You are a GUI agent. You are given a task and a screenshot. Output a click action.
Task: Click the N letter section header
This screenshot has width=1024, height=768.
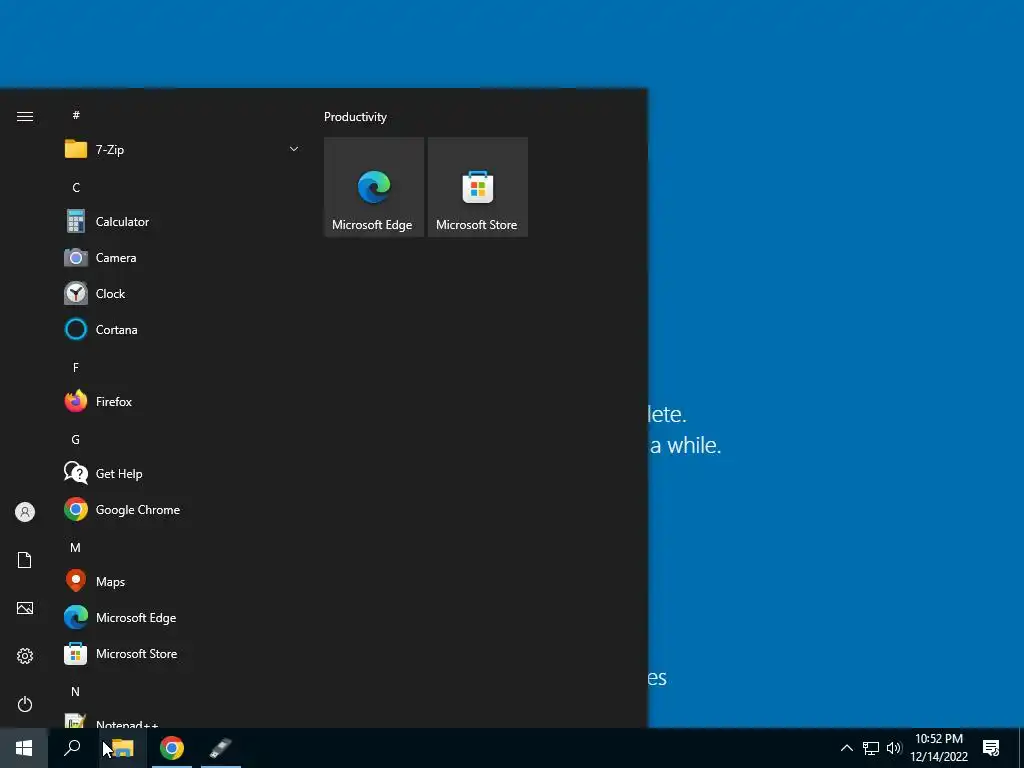pyautogui.click(x=76, y=692)
